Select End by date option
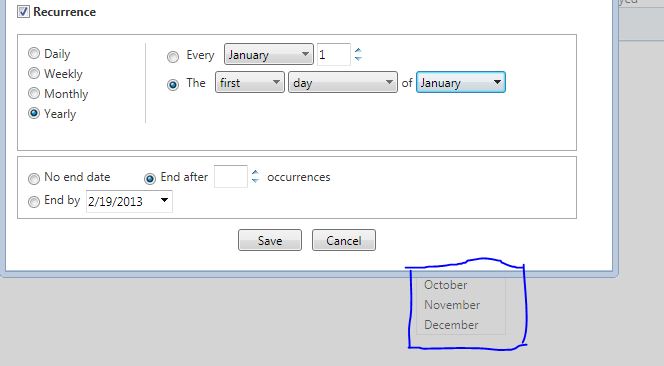 point(34,202)
